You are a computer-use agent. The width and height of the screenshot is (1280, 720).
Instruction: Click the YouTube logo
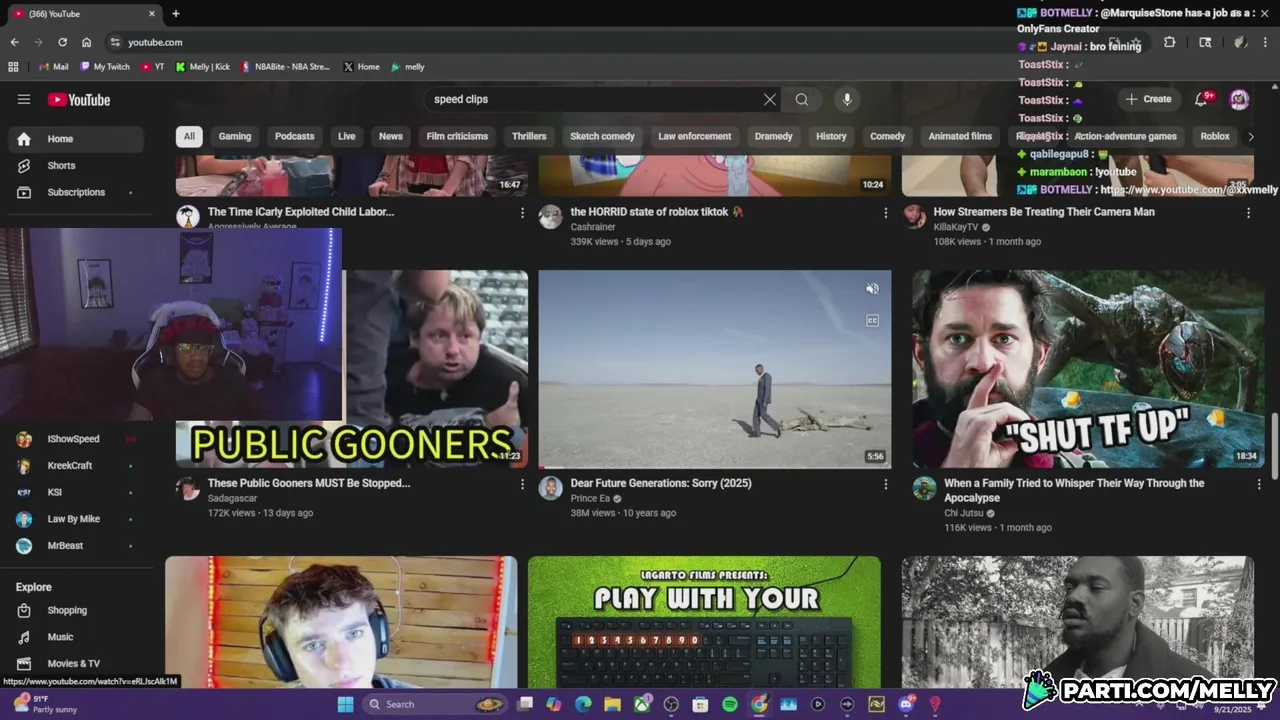(x=79, y=99)
